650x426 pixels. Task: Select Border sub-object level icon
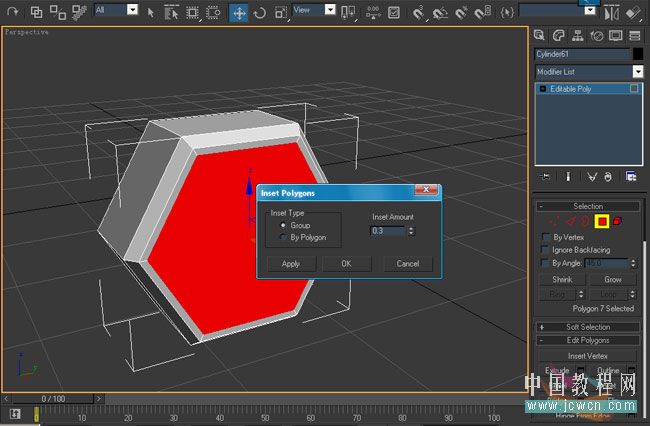click(x=585, y=221)
